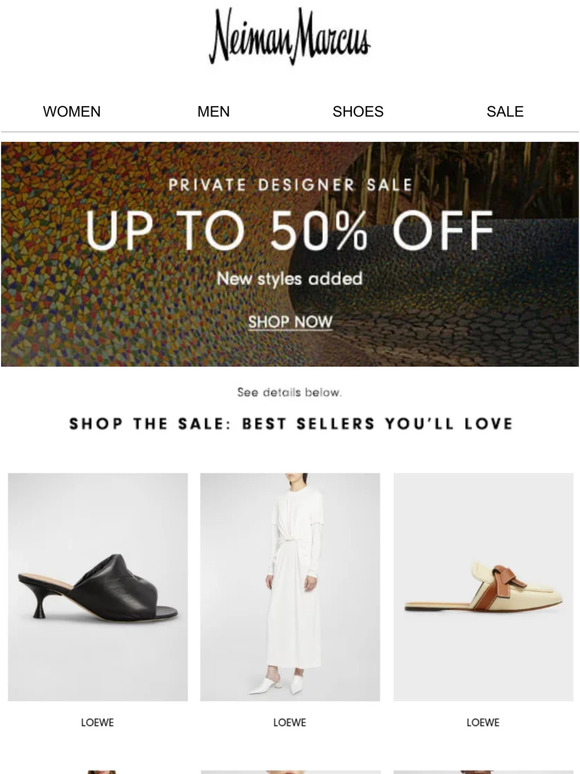
Task: Click the partially visible product image below the cream loafer
Action: point(483,772)
